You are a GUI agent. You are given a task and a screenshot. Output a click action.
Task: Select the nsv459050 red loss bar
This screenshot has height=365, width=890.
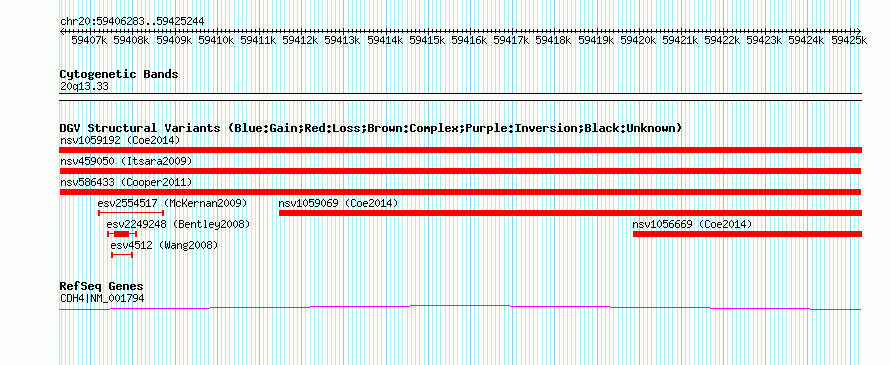click(x=460, y=171)
